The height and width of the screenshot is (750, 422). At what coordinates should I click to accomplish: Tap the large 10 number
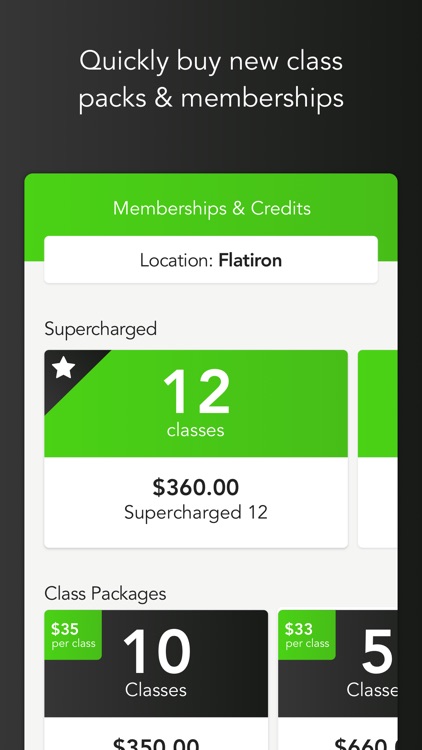tap(156, 652)
